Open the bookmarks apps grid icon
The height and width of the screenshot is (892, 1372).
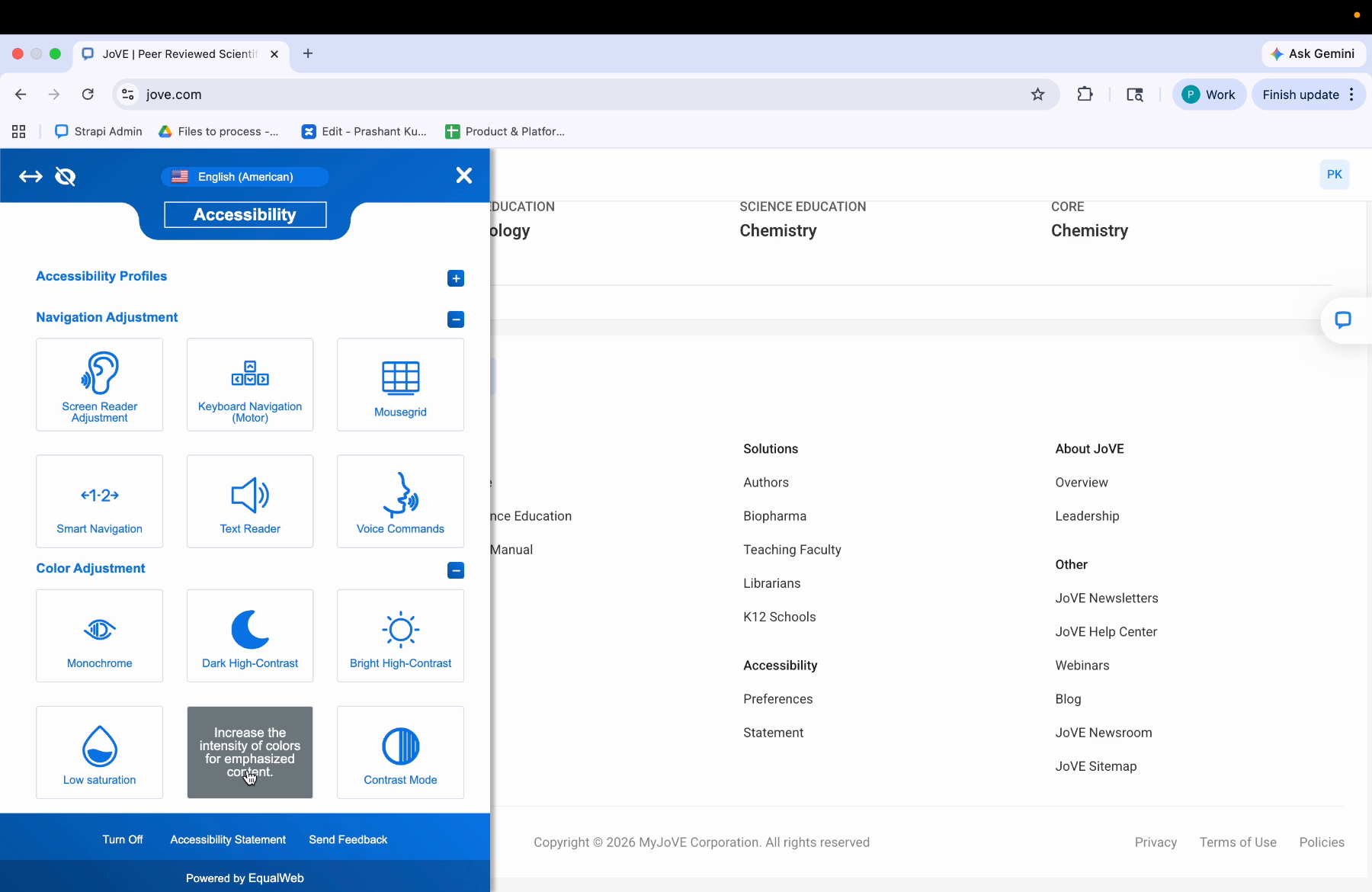click(x=19, y=132)
